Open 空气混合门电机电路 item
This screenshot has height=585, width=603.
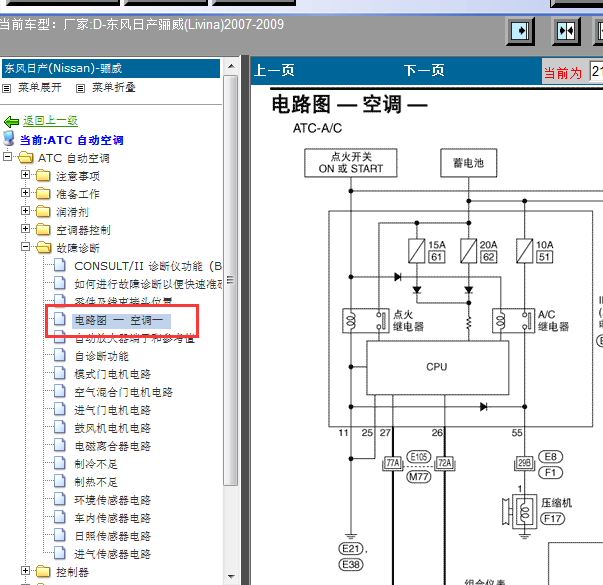[x=123, y=392]
